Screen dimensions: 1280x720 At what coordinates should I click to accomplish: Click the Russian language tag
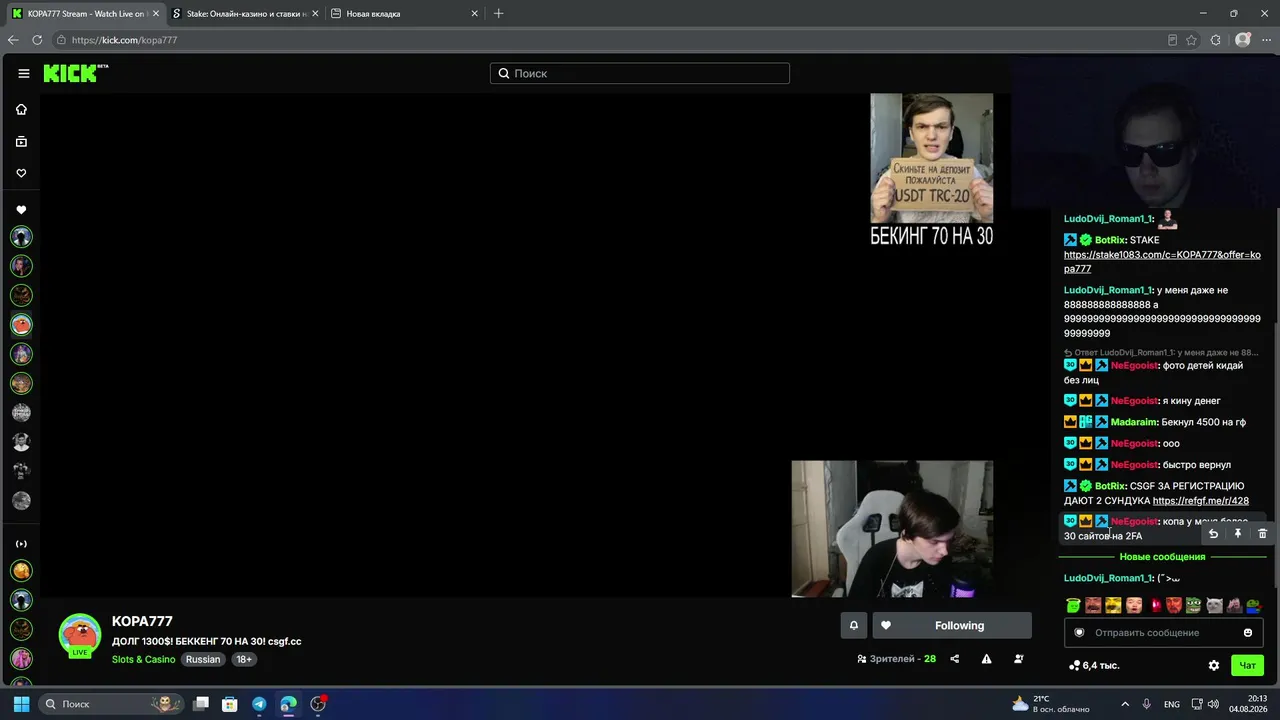(203, 659)
